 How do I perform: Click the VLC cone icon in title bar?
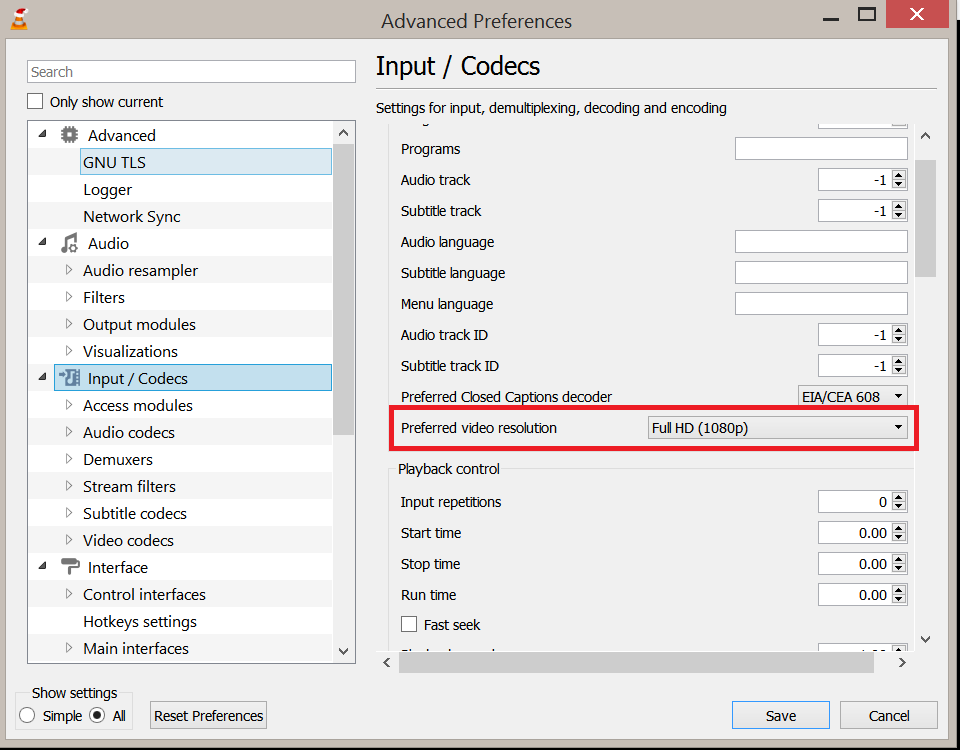coord(19,18)
